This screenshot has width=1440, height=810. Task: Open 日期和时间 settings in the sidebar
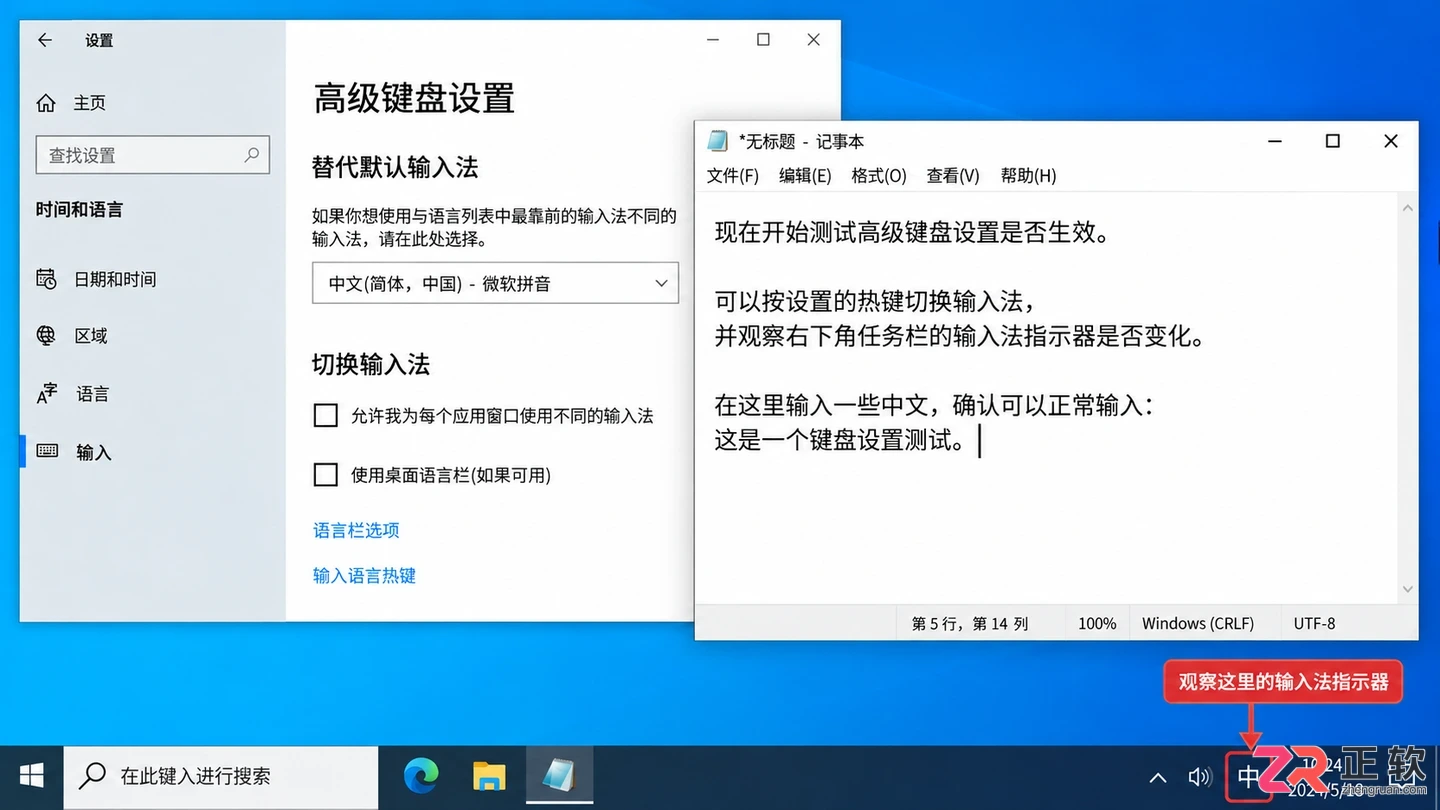coord(96,279)
